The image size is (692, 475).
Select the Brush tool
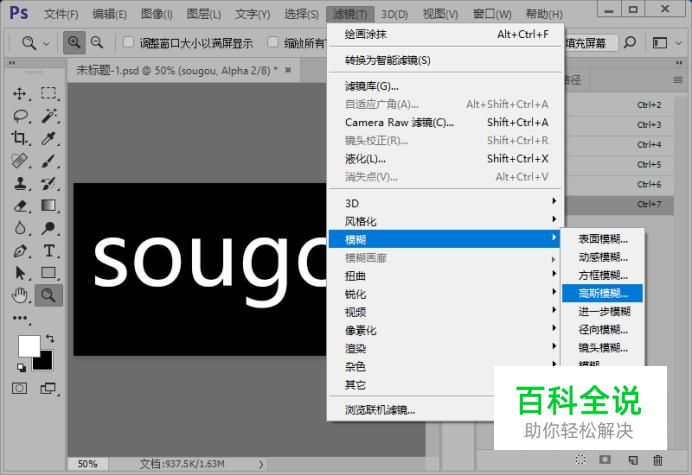click(x=49, y=161)
